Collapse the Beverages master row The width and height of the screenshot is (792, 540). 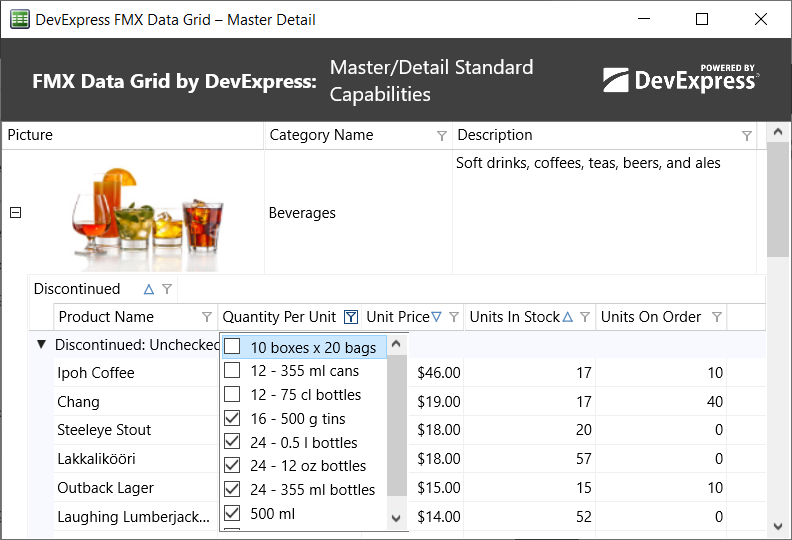[x=16, y=213]
